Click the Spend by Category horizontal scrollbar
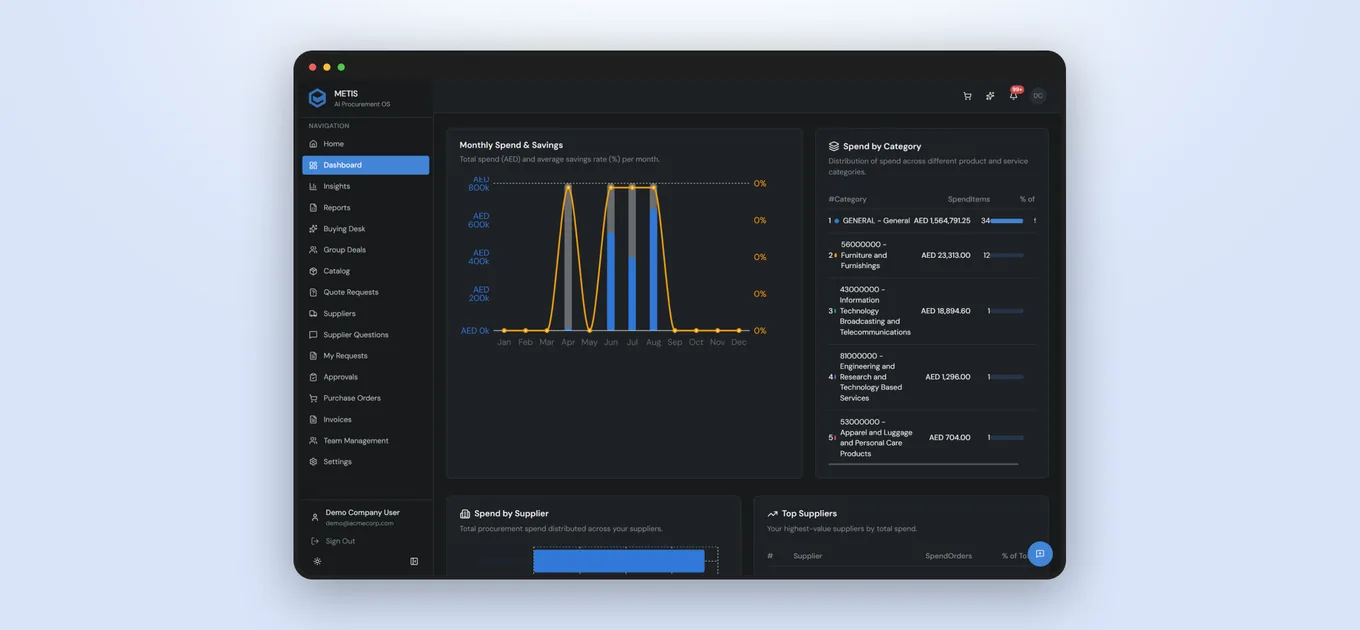This screenshot has width=1360, height=630. (x=923, y=464)
